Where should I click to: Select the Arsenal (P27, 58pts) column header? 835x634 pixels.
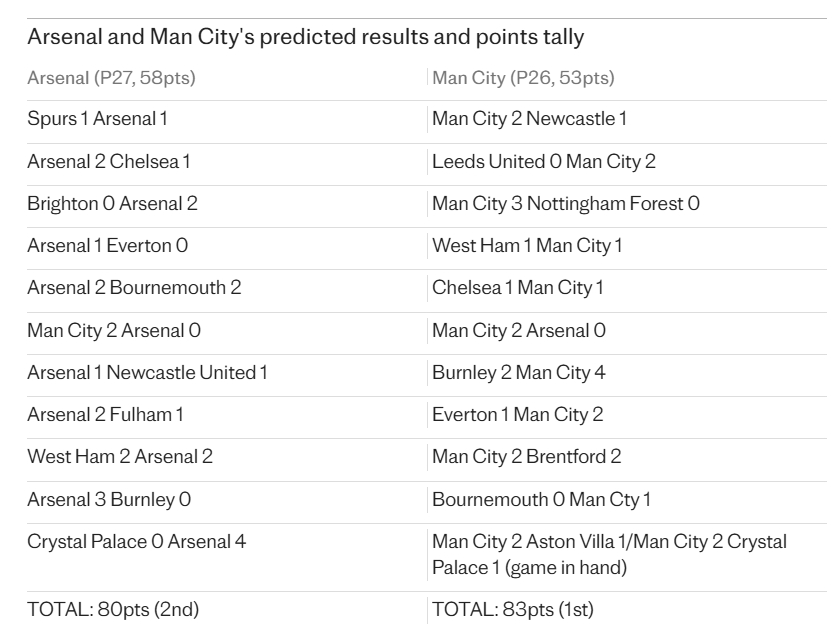click(111, 78)
